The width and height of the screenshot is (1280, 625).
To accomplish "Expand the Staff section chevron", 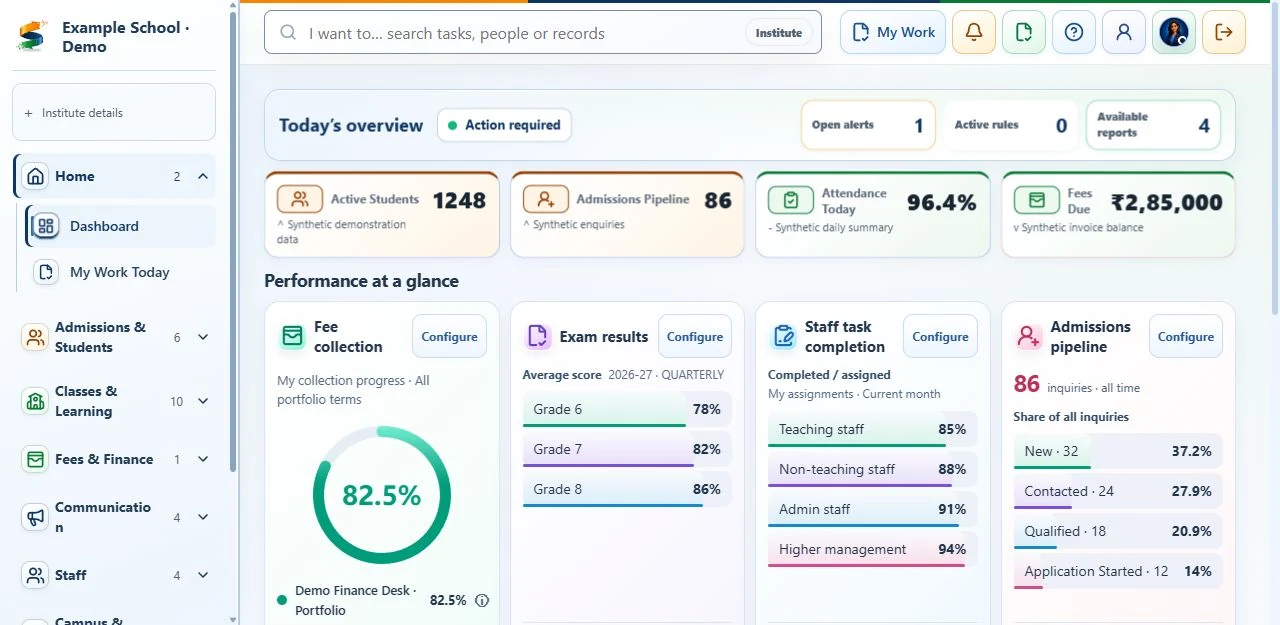I will coord(203,575).
